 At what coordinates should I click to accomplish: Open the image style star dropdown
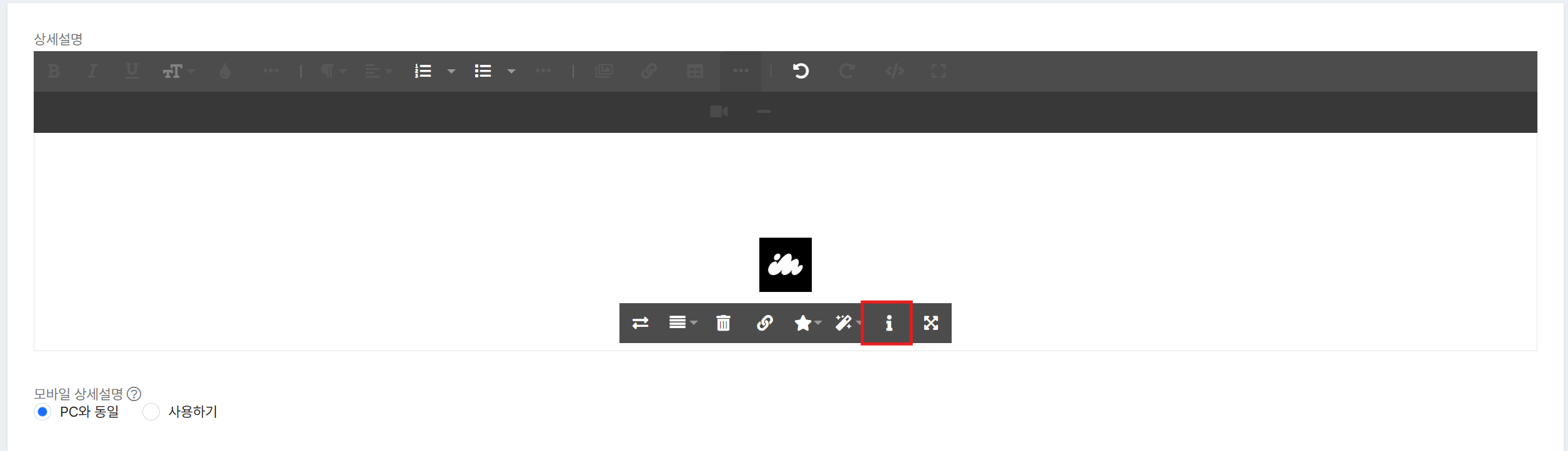pyautogui.click(x=807, y=323)
